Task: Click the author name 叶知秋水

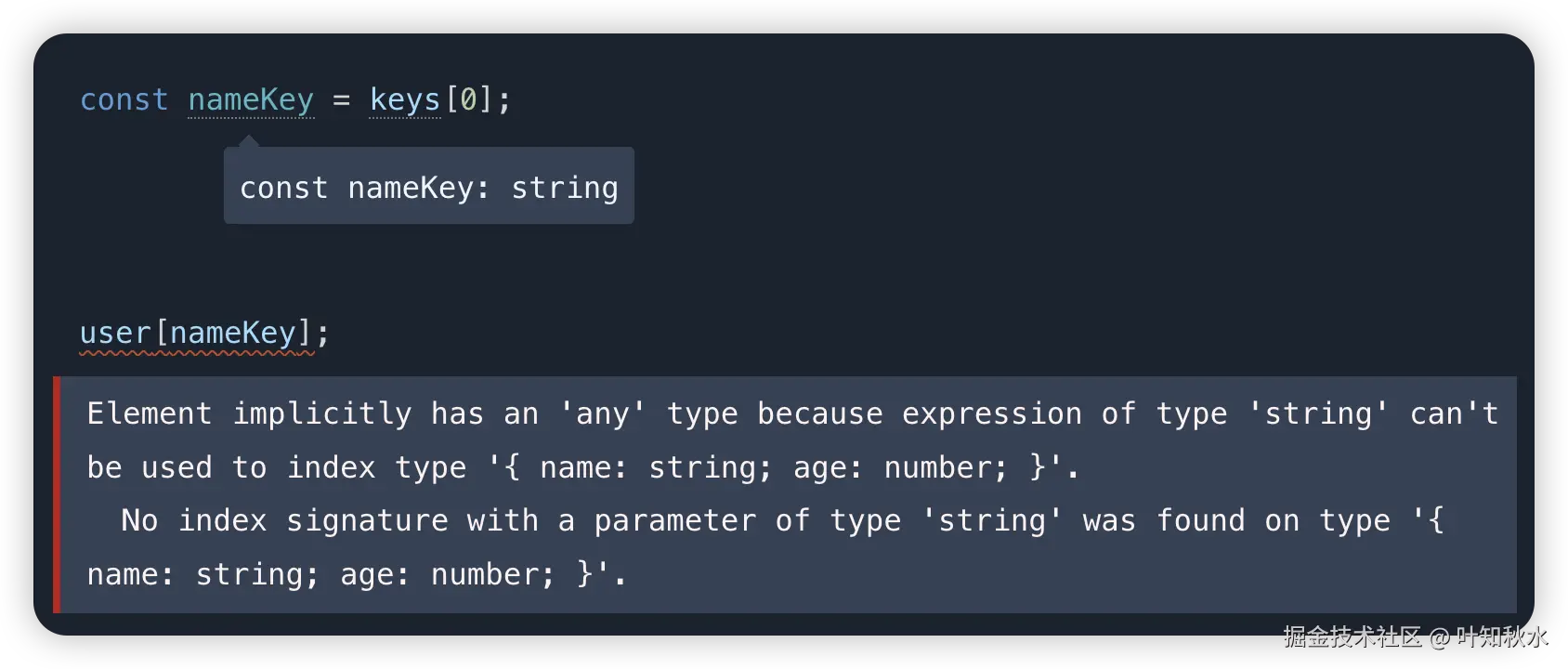Action: coord(1501,636)
